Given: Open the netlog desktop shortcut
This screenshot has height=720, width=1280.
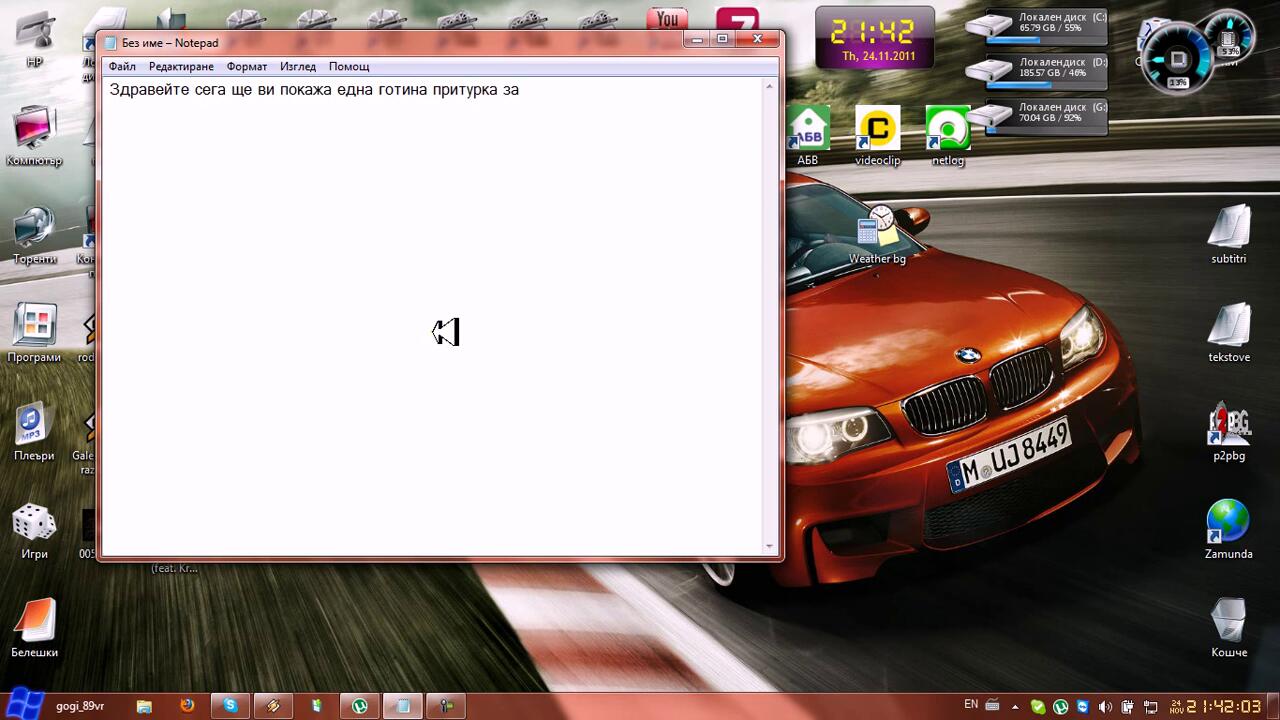Looking at the screenshot, I should 947,130.
